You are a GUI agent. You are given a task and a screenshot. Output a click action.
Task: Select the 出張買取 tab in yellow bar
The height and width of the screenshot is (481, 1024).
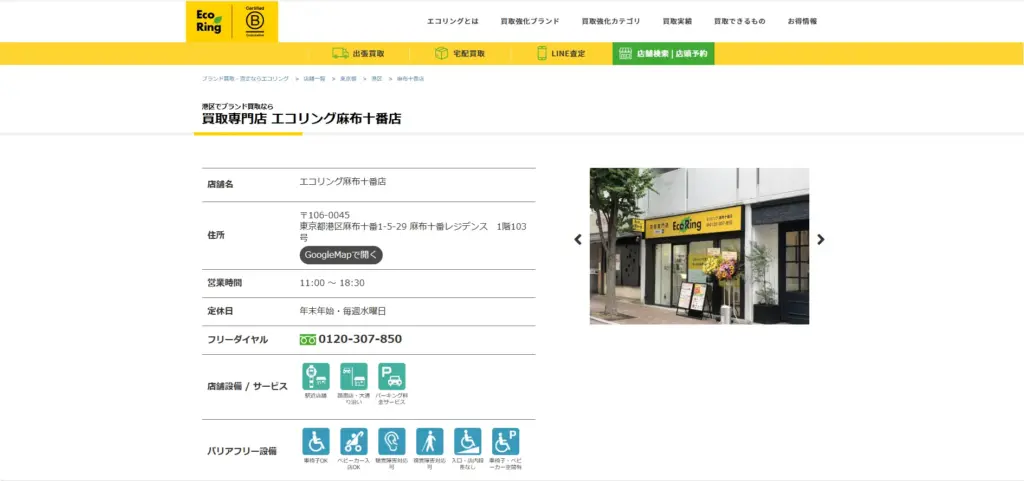point(358,54)
